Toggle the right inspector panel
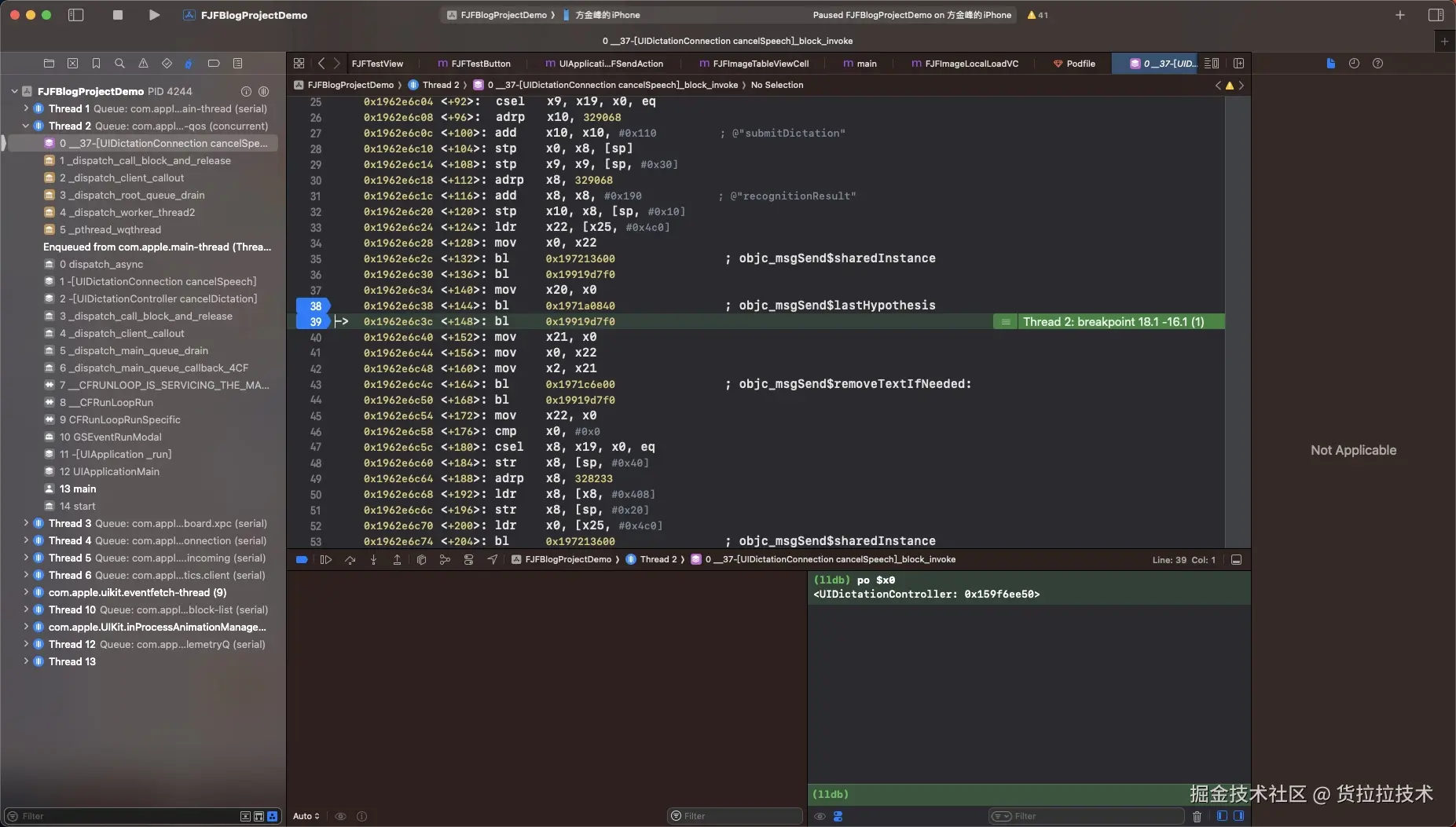 (x=1436, y=15)
